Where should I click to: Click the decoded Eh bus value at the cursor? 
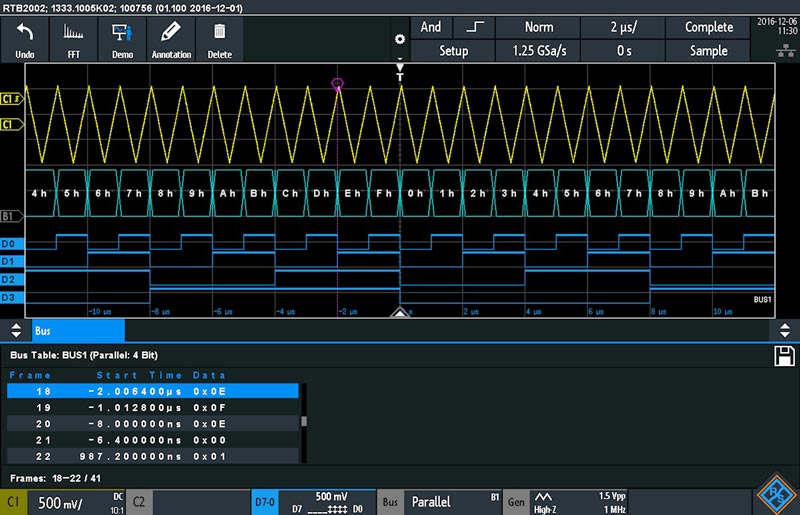353,193
